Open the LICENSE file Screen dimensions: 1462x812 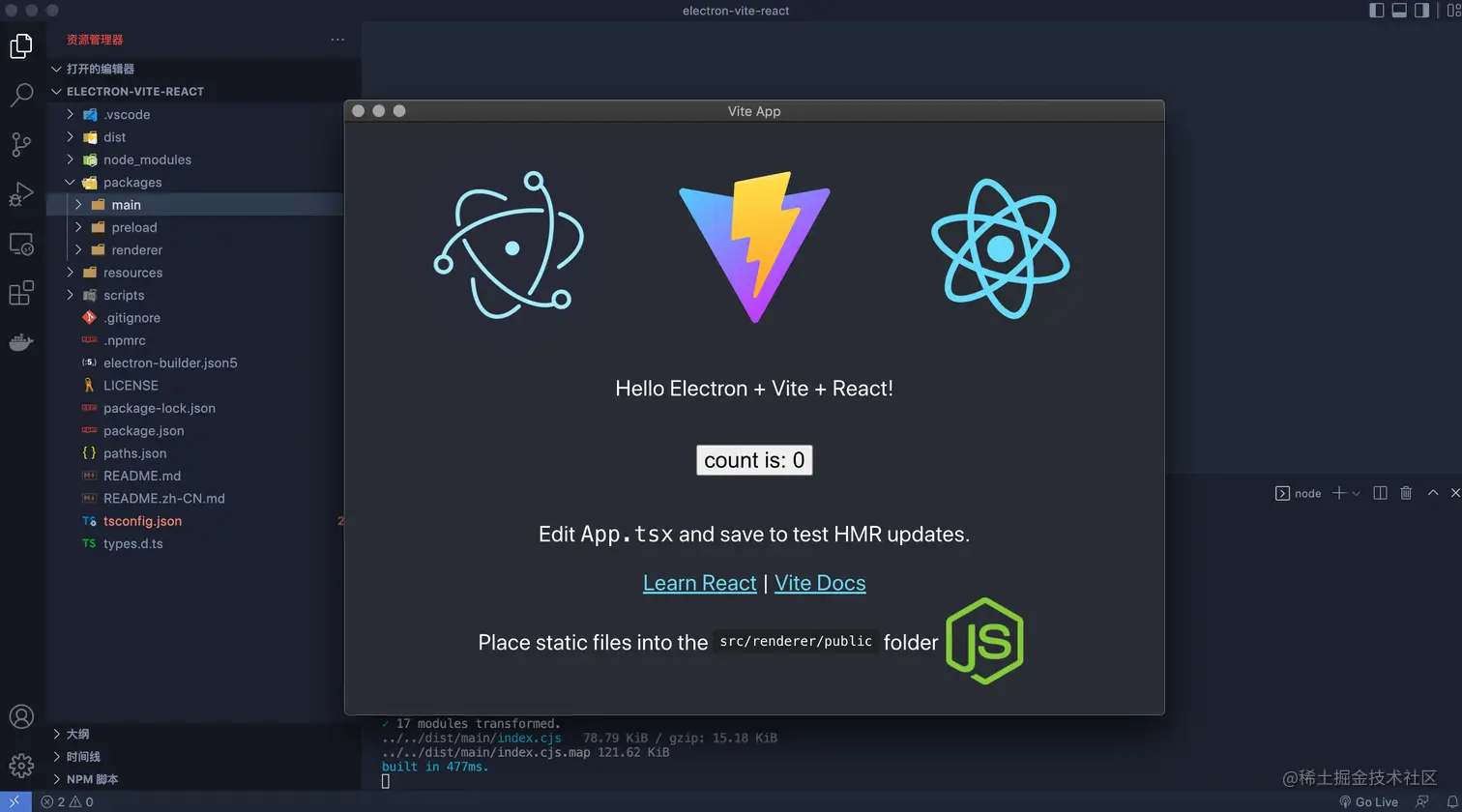195,385
